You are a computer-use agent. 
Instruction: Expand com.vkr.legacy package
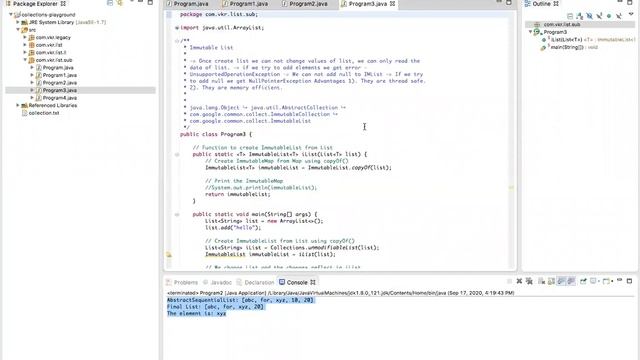click(x=25, y=37)
